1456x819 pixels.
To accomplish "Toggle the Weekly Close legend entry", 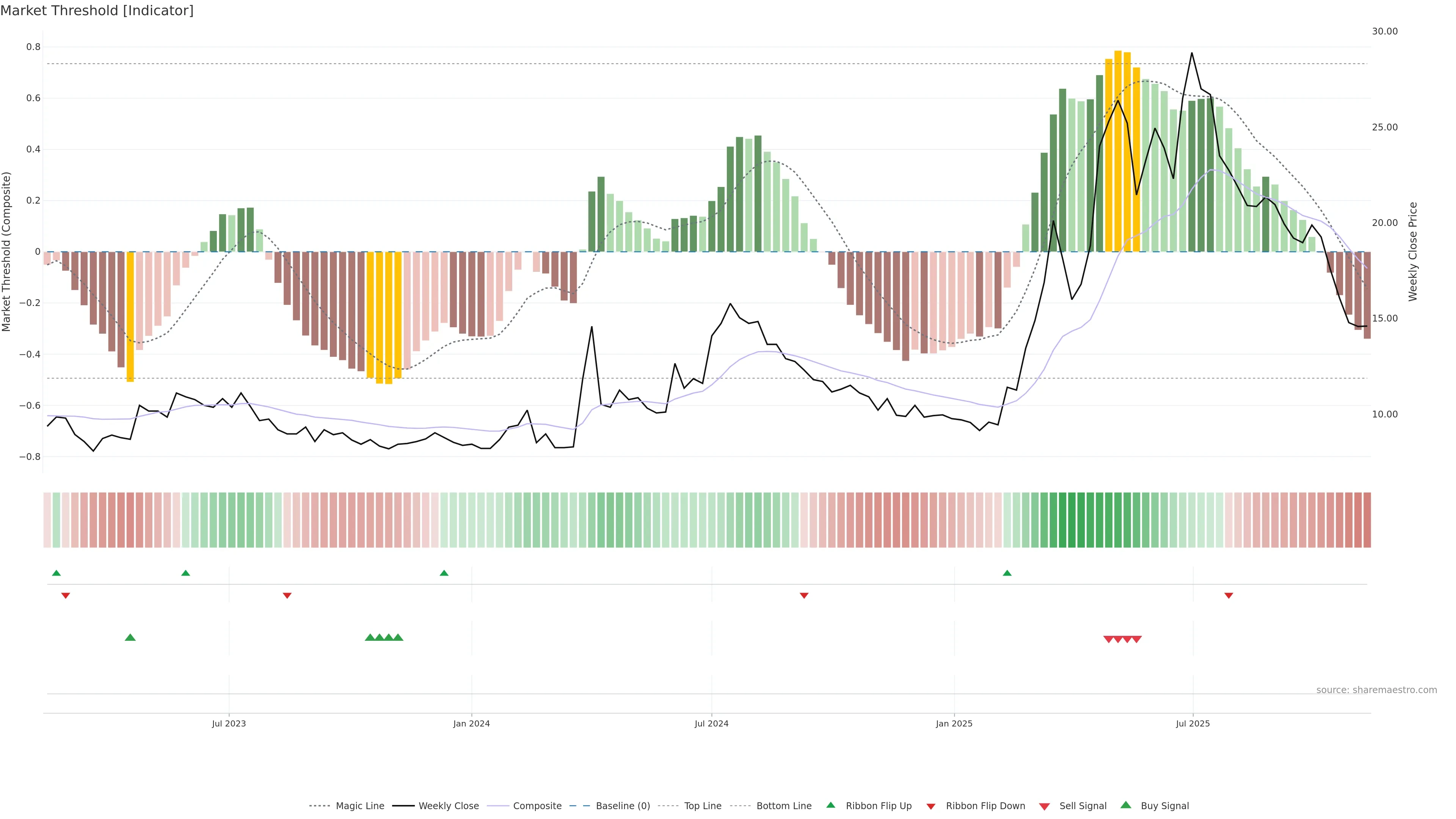I will pos(448,806).
